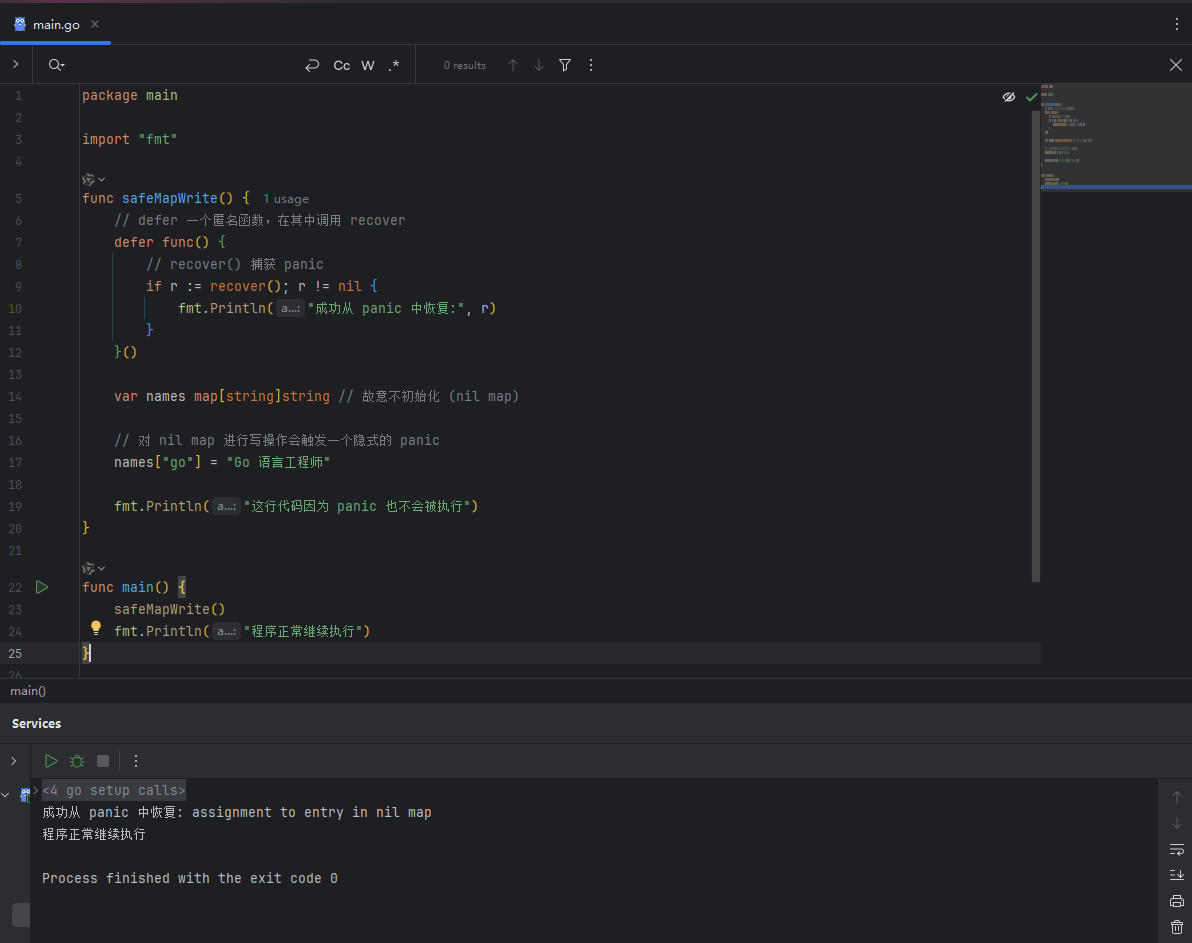
Task: Click the main() breadcrumb
Action: (28, 691)
